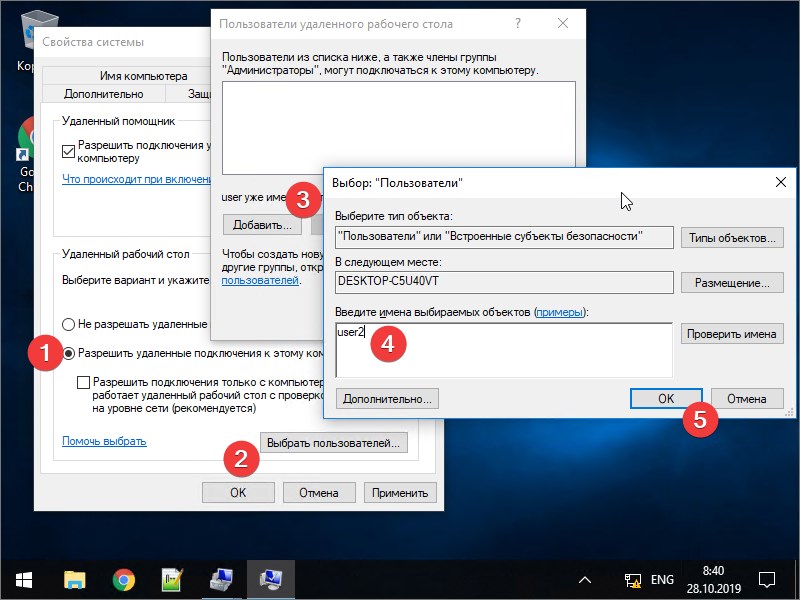Select 'Не разрешать удаленные' radio option
The width and height of the screenshot is (800, 600).
click(x=68, y=324)
